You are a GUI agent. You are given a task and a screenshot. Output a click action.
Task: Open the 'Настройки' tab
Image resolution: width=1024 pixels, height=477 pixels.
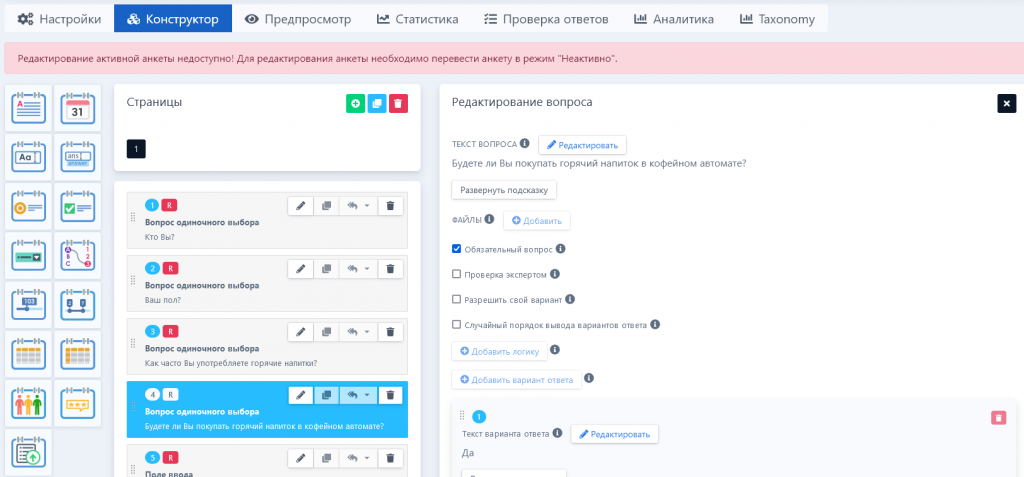59,19
